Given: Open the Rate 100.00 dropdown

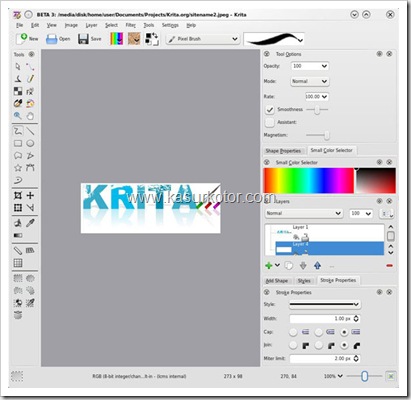Looking at the screenshot, I should [x=317, y=97].
